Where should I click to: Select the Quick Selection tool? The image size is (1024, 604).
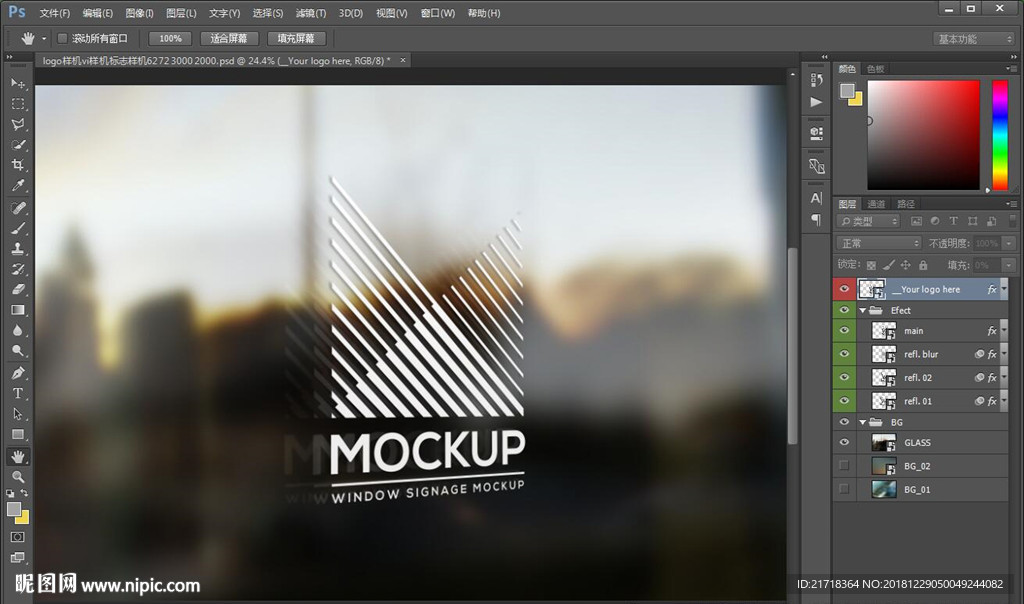point(18,144)
